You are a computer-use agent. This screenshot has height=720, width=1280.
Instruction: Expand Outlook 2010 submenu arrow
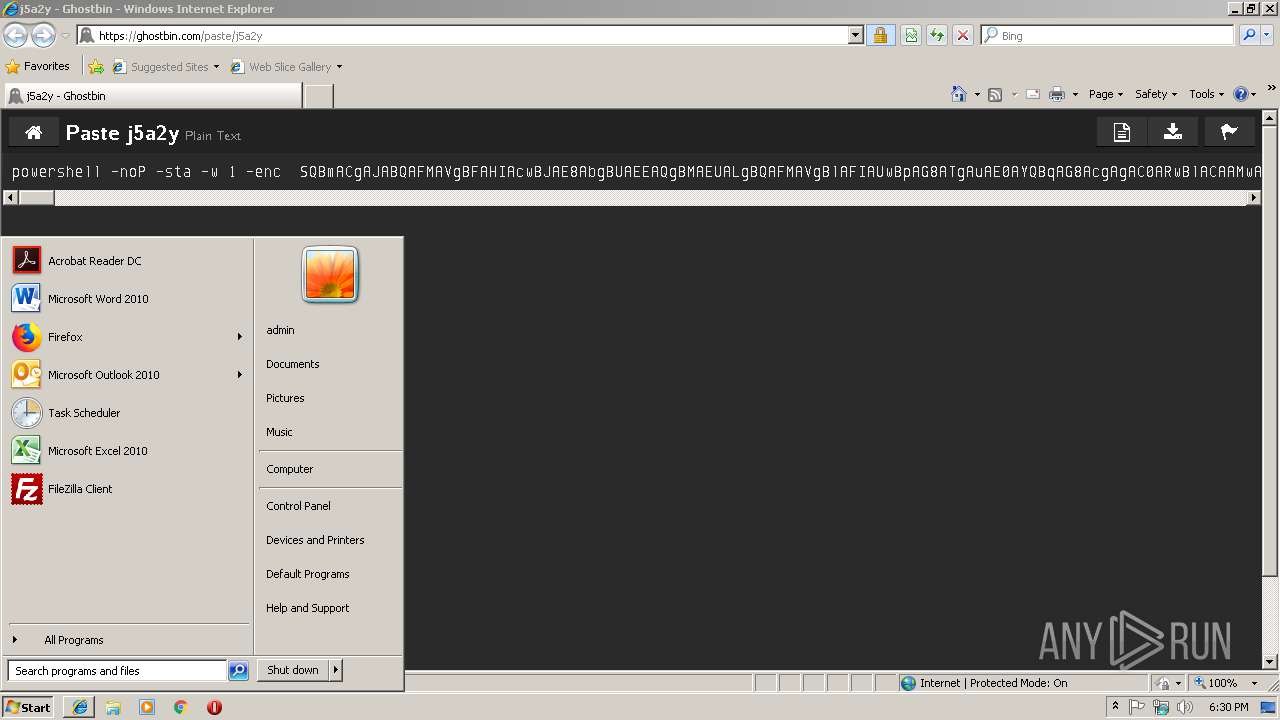(239, 375)
